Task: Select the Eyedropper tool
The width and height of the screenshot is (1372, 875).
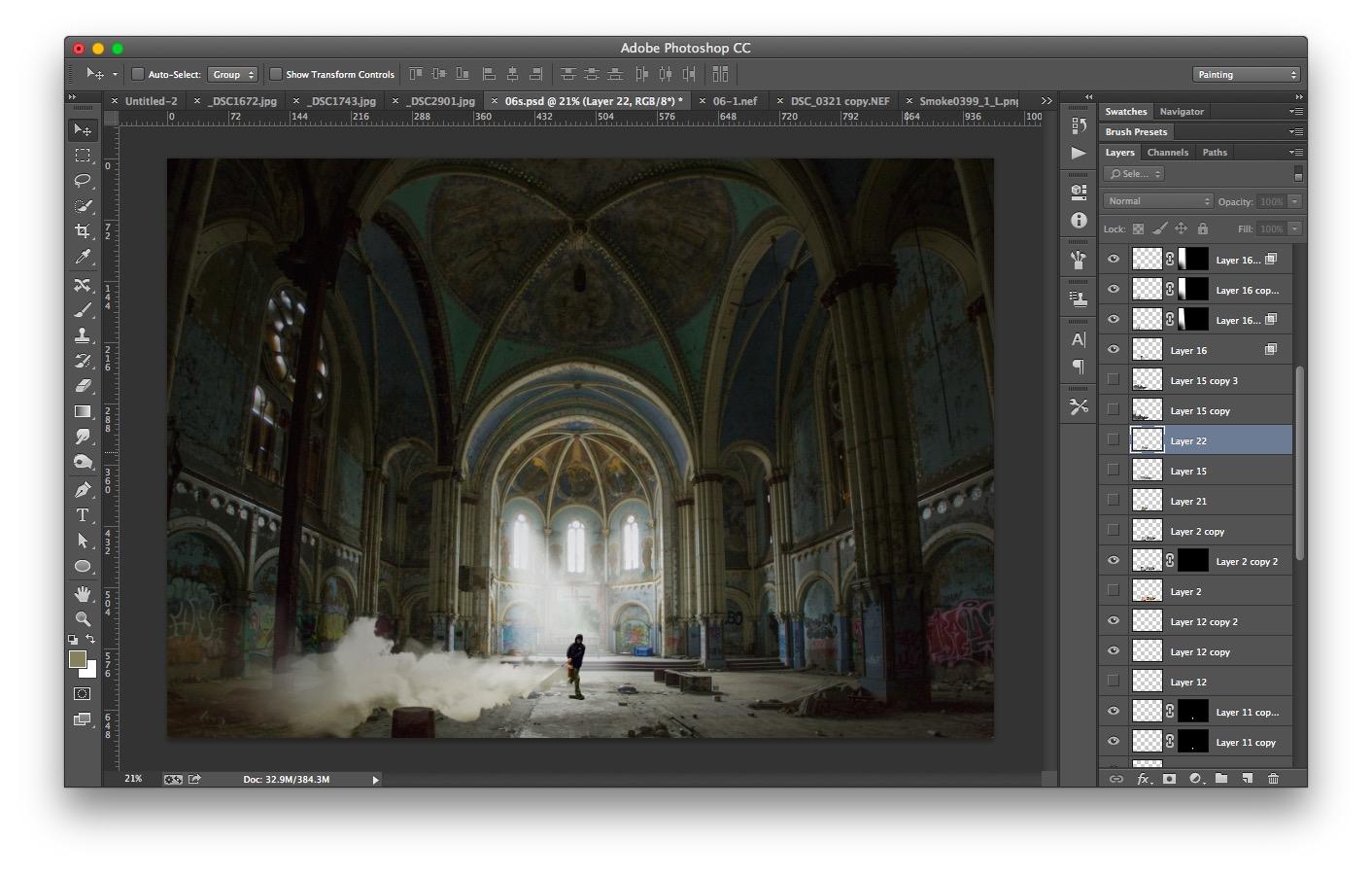Action: pyautogui.click(x=83, y=257)
